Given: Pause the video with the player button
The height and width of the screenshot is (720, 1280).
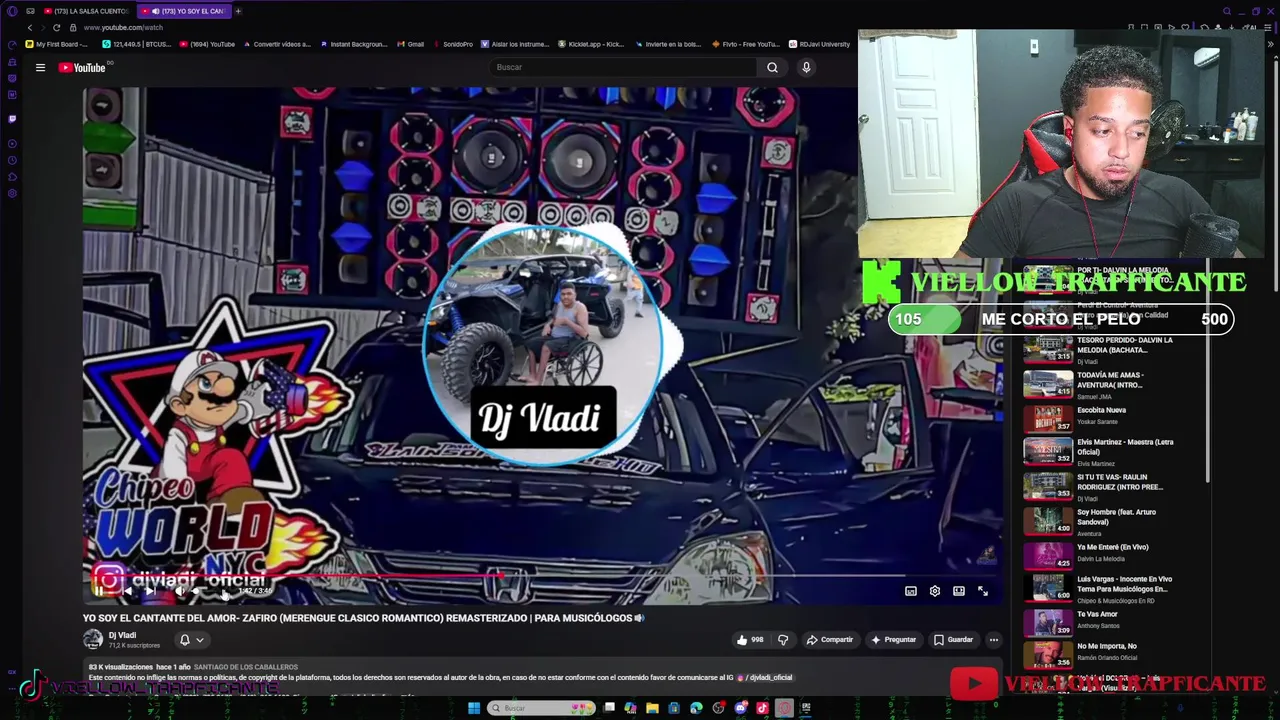Looking at the screenshot, I should click(99, 591).
